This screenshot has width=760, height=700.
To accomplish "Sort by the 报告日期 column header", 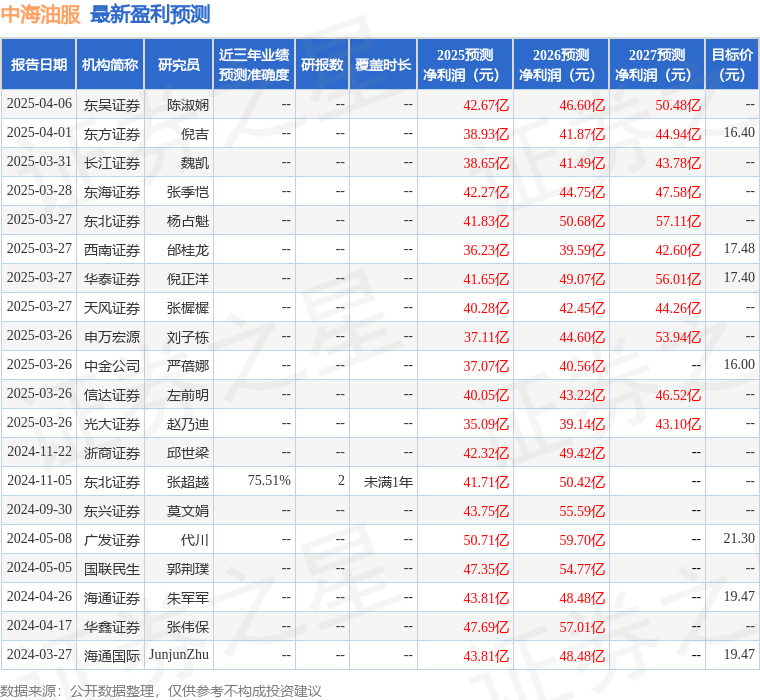I will [39, 64].
